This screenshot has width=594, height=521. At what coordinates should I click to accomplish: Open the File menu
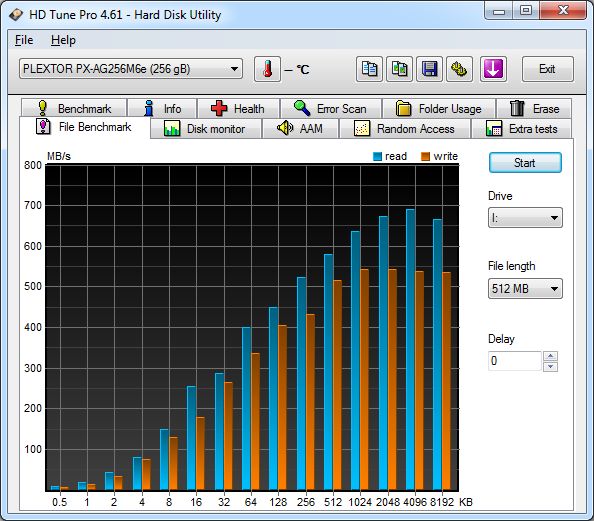point(24,40)
